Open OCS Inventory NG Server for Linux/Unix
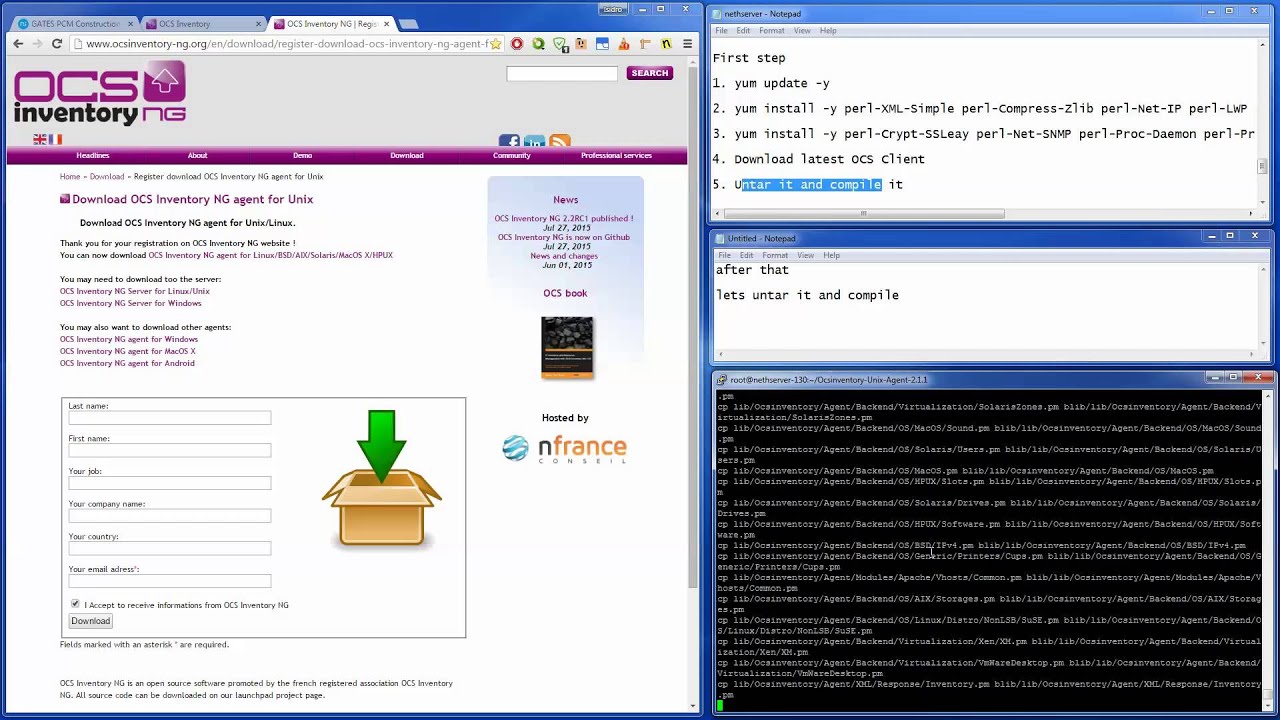1280x720 pixels. click(x=134, y=291)
